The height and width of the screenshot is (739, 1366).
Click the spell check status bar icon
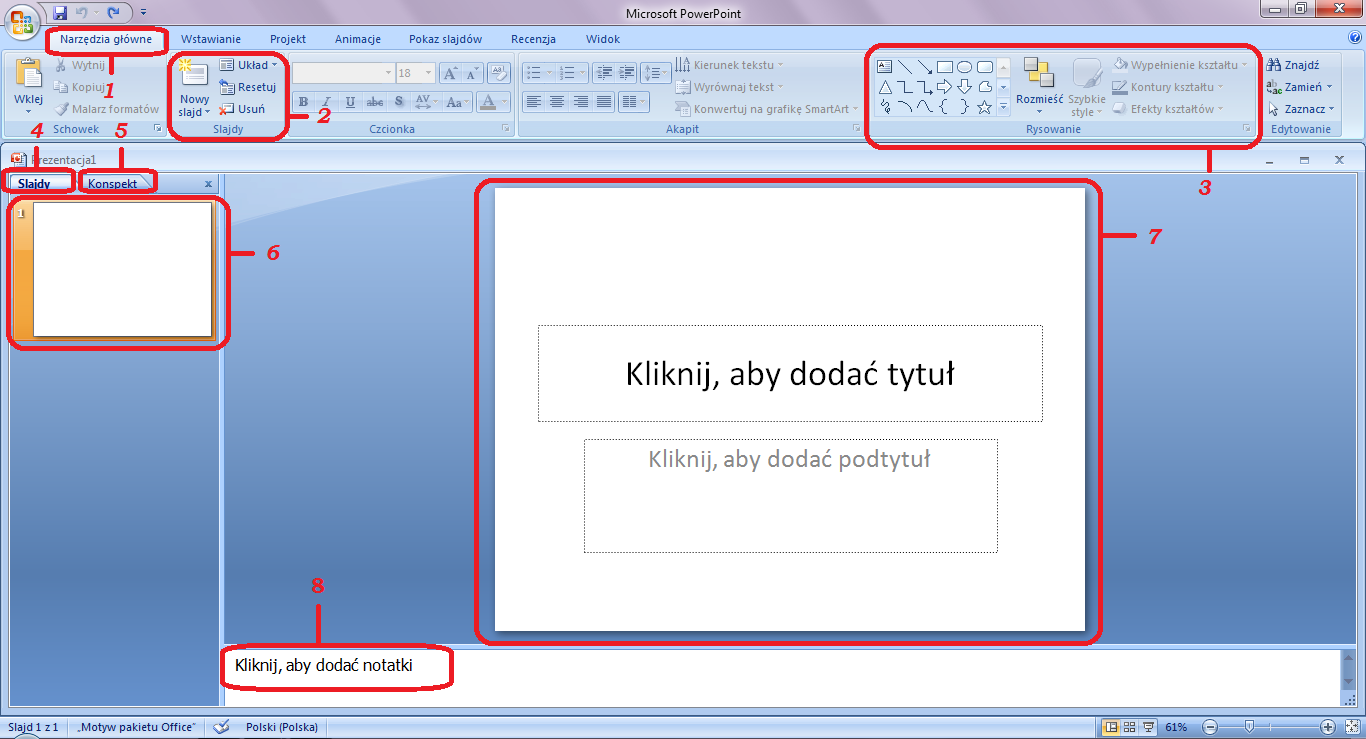(x=222, y=727)
